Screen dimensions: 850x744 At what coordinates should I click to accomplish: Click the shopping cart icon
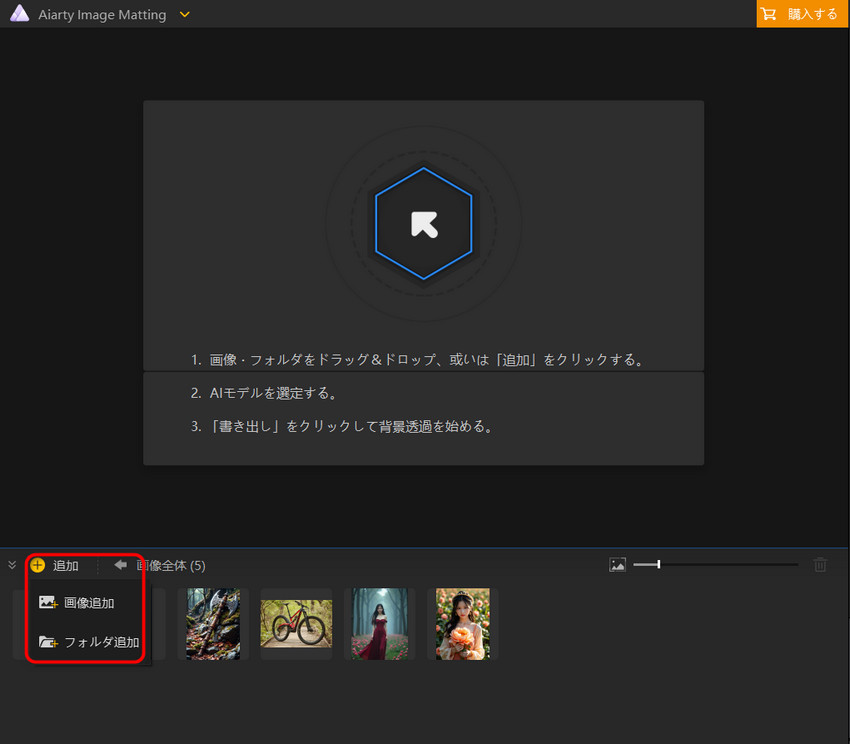[768, 14]
